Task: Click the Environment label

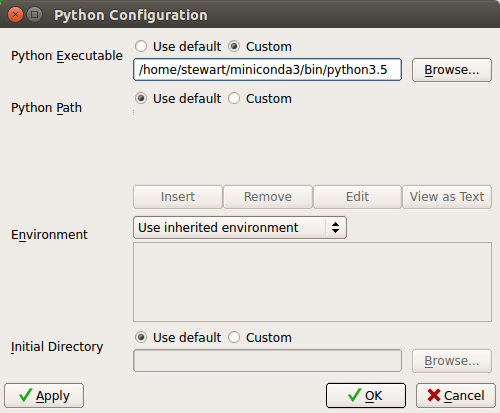Action: click(49, 235)
